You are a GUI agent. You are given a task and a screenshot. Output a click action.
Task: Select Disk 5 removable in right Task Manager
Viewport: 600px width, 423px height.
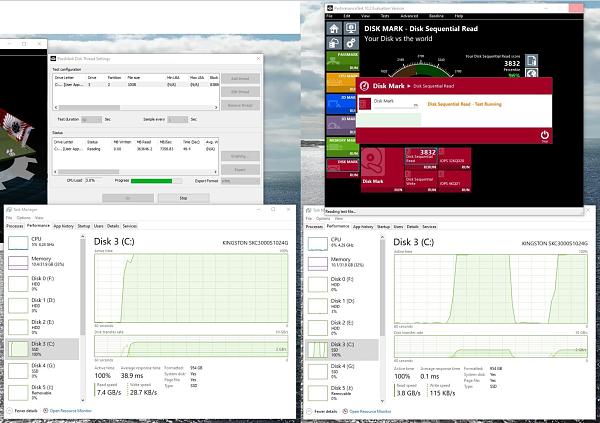(x=343, y=393)
